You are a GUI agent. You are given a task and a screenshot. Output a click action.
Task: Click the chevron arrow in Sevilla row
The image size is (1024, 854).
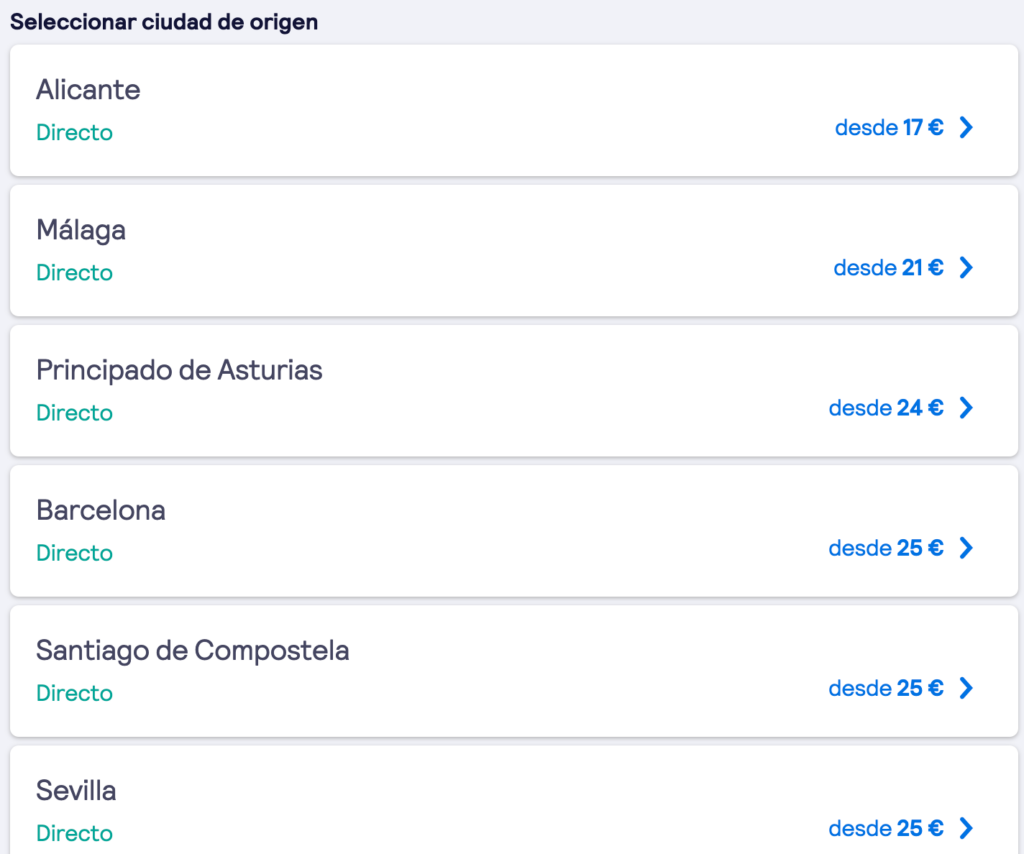click(966, 828)
